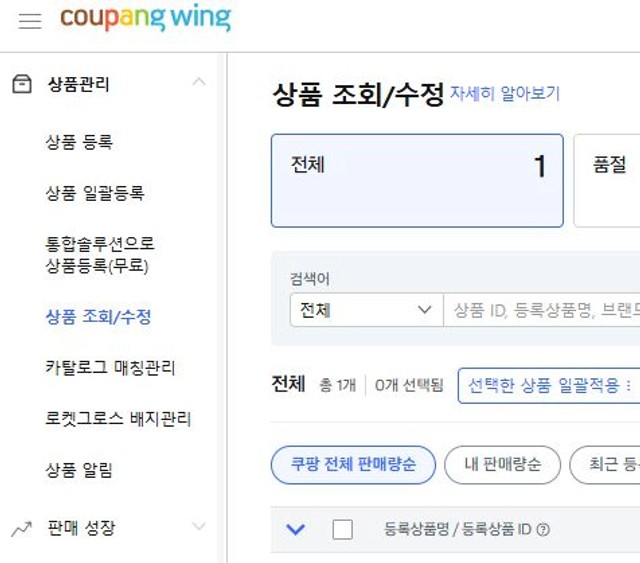Viewport: 640px width, 563px height.
Task: Open 상품 일괄등록 menu item
Action: coord(95,193)
